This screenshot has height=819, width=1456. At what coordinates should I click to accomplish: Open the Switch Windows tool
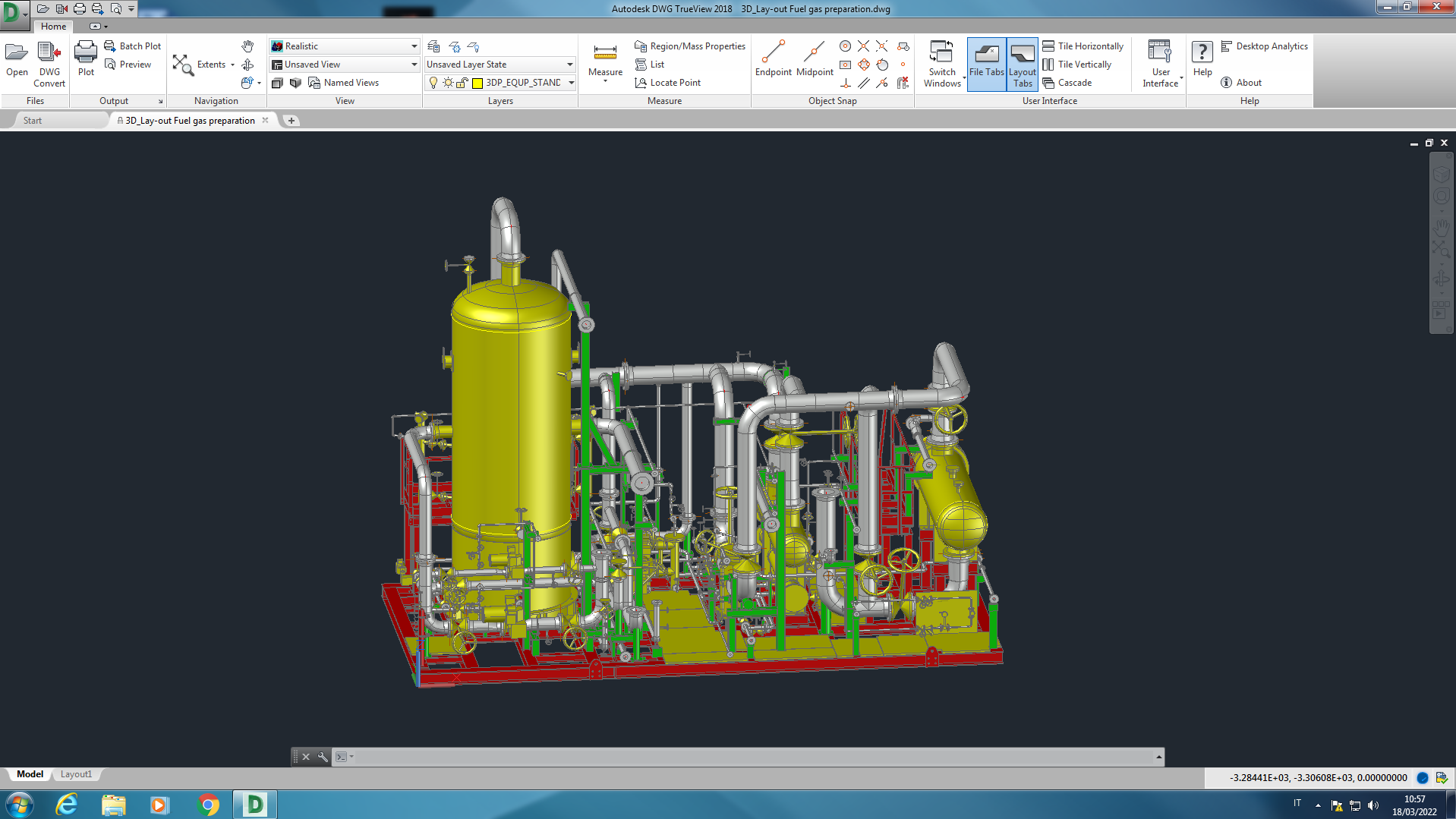942,53
